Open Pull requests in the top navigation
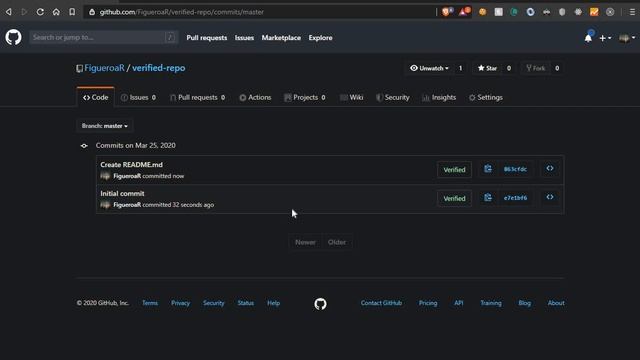The height and width of the screenshot is (360, 640). [x=207, y=38]
